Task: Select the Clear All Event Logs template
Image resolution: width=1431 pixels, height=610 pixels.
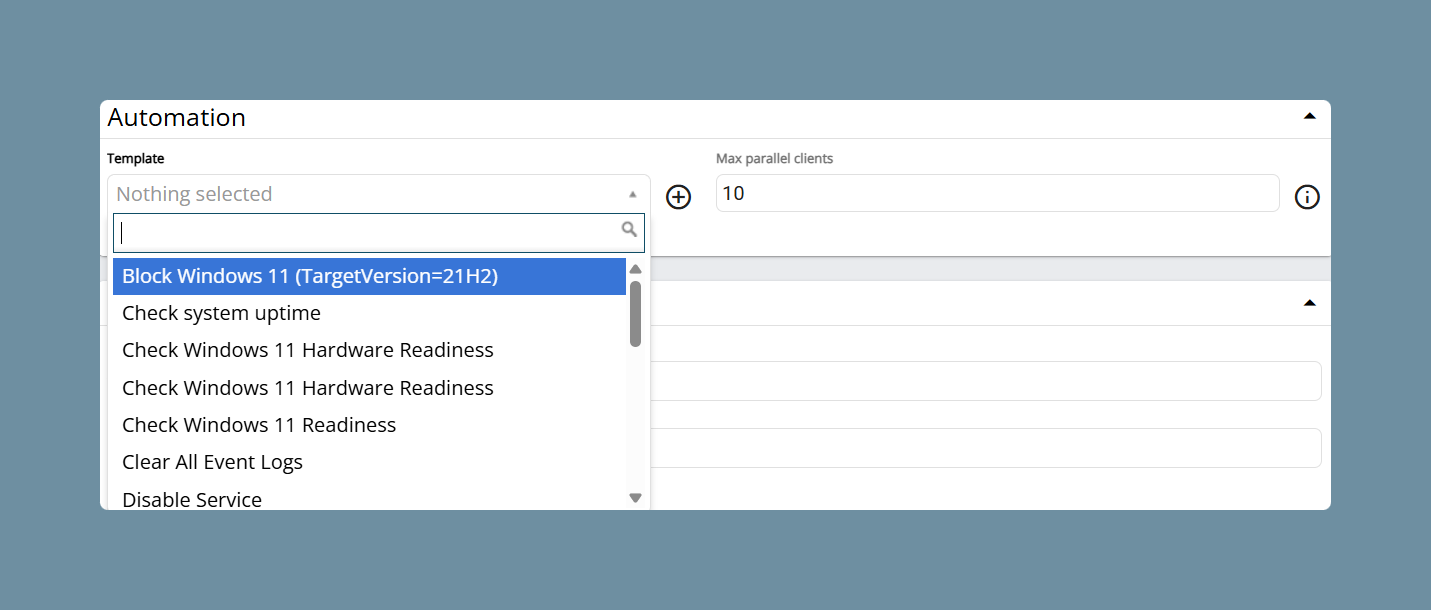Action: [x=369, y=462]
